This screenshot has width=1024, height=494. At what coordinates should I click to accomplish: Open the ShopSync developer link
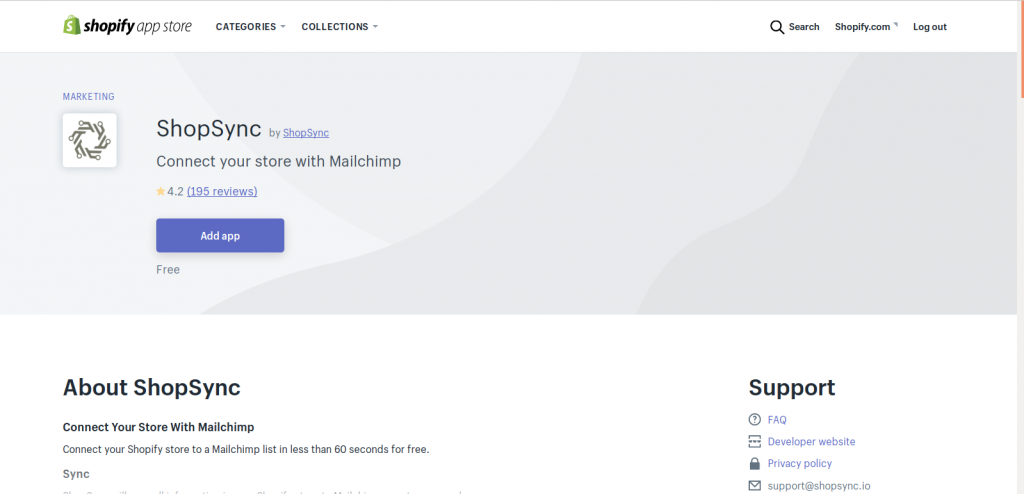(x=306, y=133)
